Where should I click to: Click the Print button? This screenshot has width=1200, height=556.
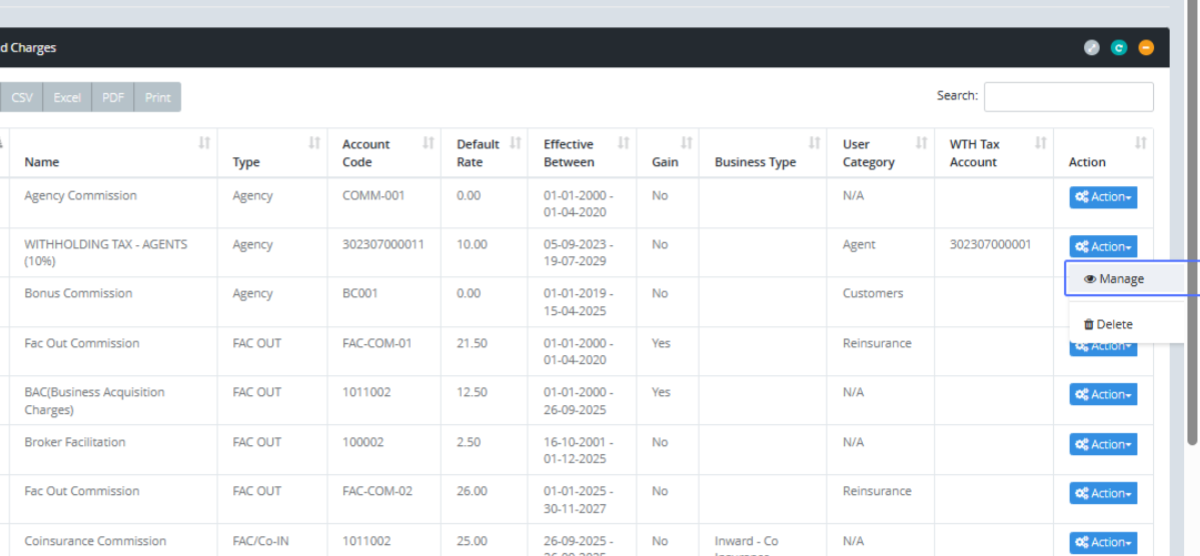point(157,97)
